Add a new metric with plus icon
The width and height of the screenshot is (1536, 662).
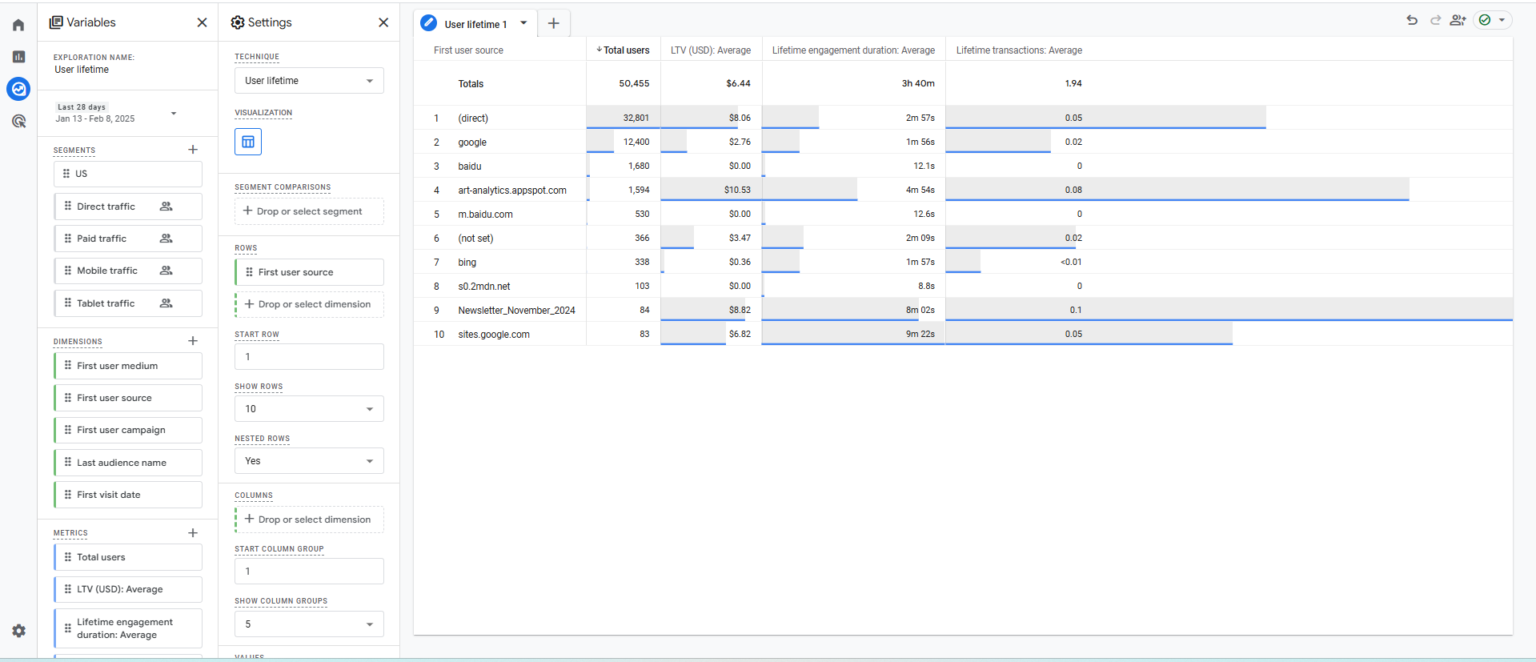pyautogui.click(x=193, y=533)
